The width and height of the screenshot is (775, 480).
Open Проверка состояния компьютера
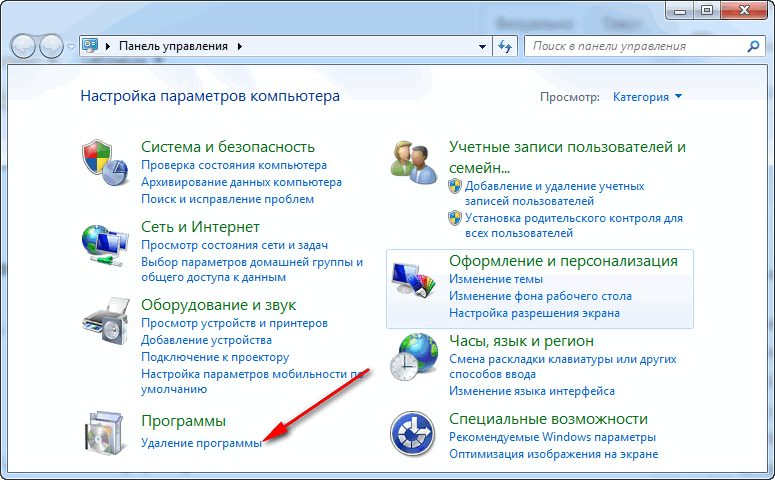pyautogui.click(x=234, y=165)
